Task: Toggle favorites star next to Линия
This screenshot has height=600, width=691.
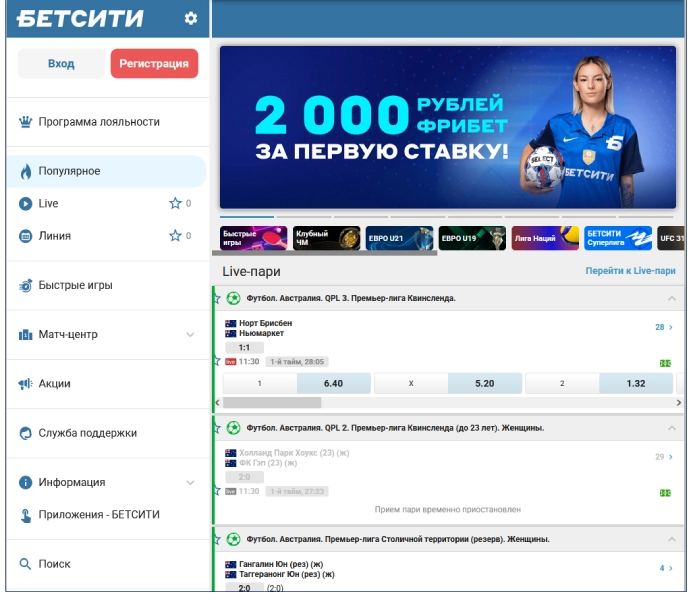Action: tap(175, 236)
